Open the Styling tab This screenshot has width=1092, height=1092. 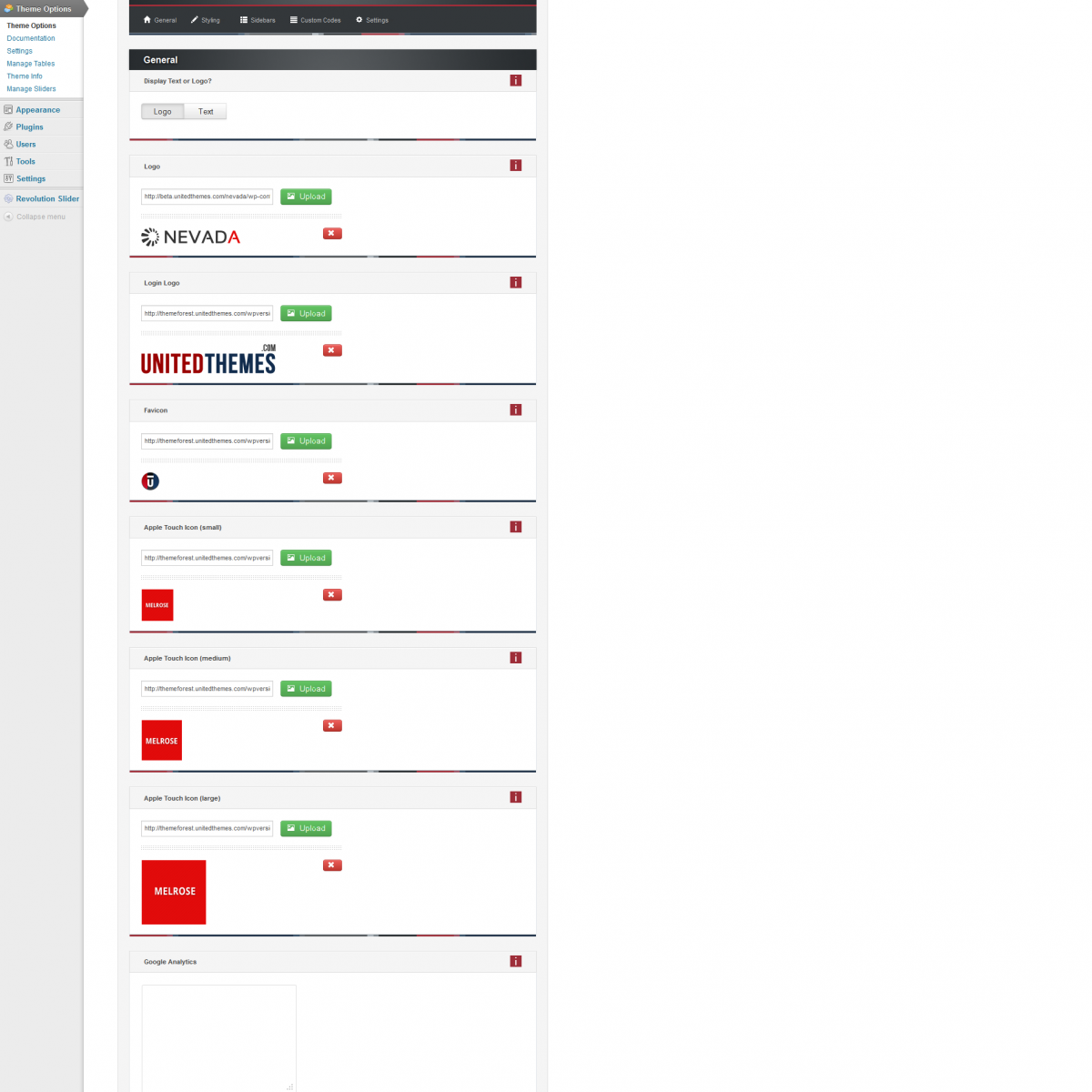point(206,20)
